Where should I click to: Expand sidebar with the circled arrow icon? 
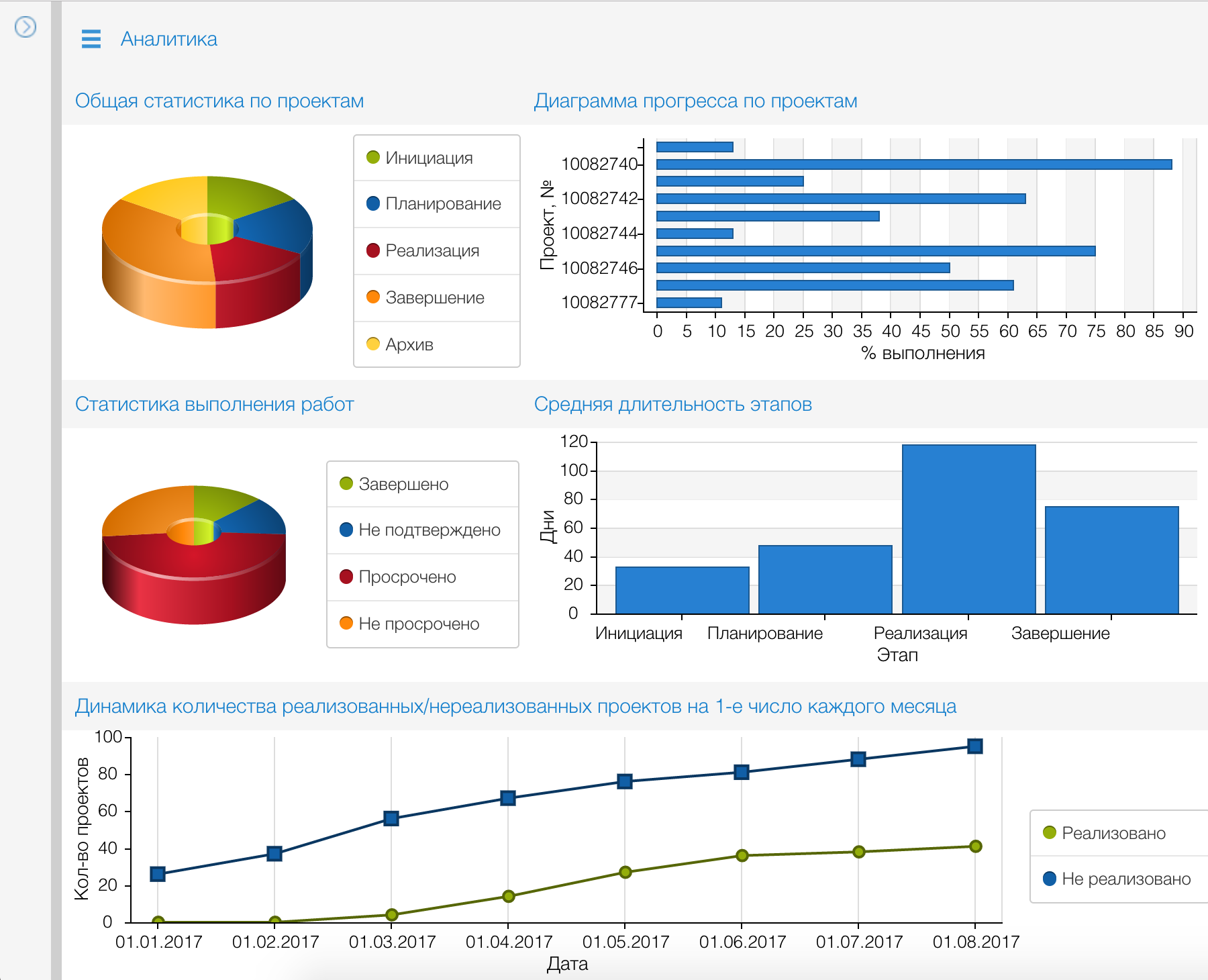(x=26, y=27)
